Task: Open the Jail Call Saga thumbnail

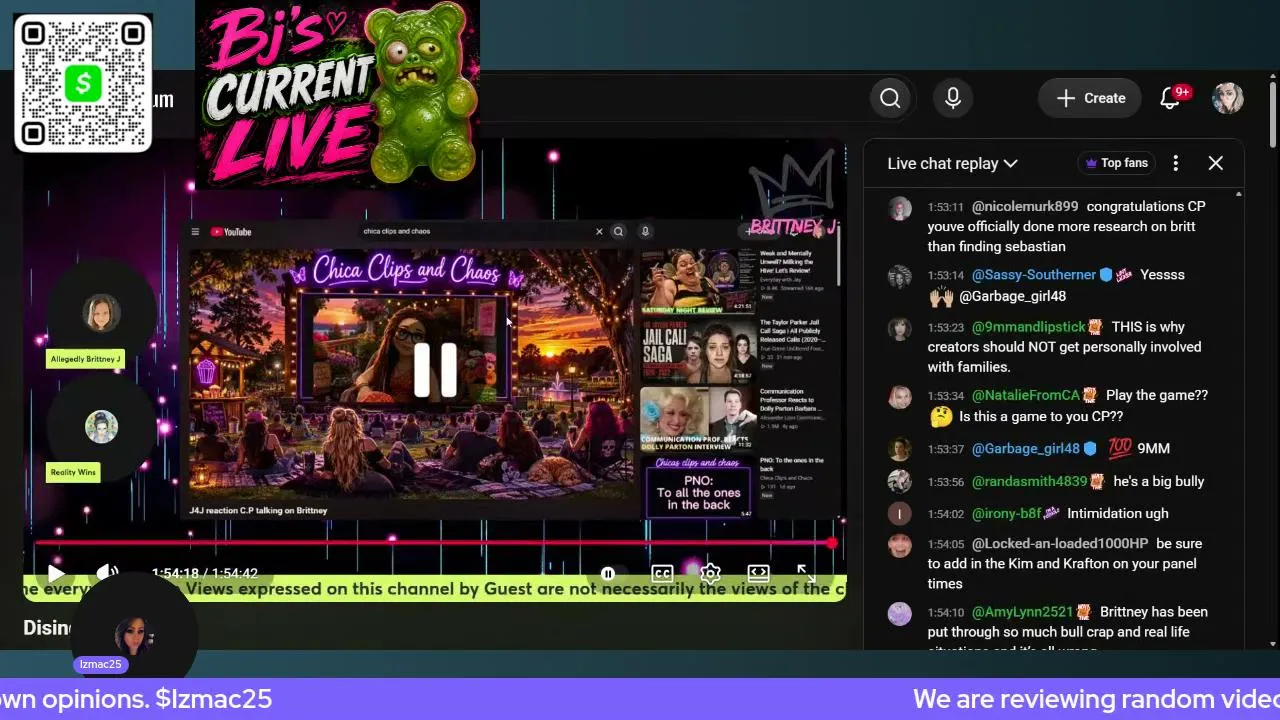Action: (698, 350)
